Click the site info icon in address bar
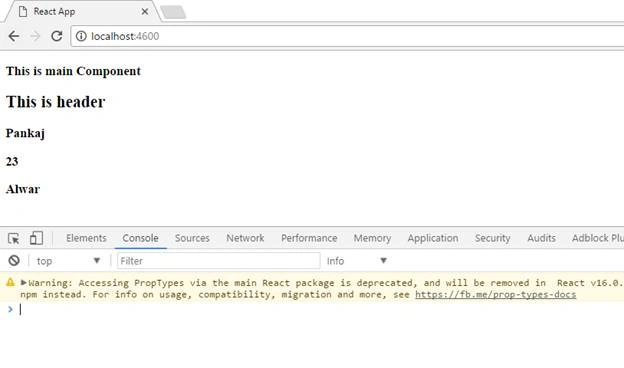The image size is (624, 368). 81,36
